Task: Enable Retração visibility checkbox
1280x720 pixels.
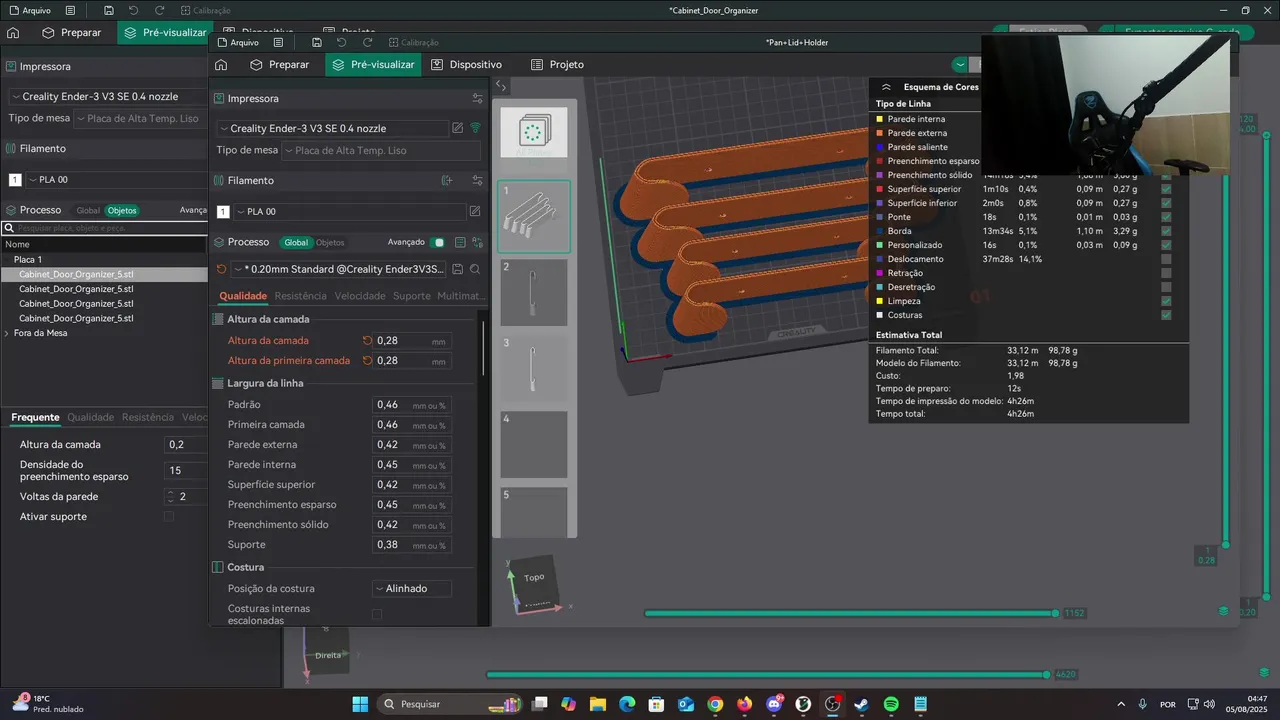Action: 1166,273
